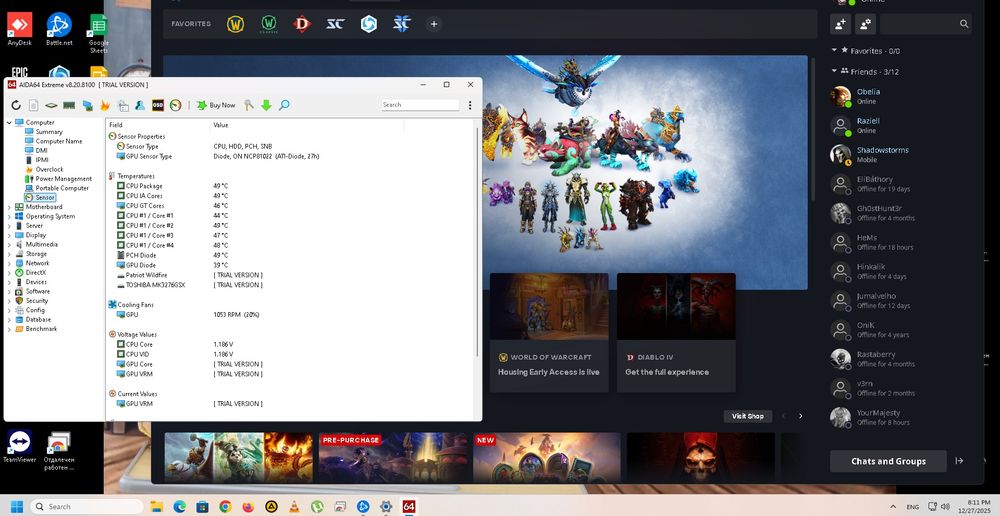Viewport: 1000px width, 516px height.
Task: Expand the Server tree node
Action: [9, 226]
